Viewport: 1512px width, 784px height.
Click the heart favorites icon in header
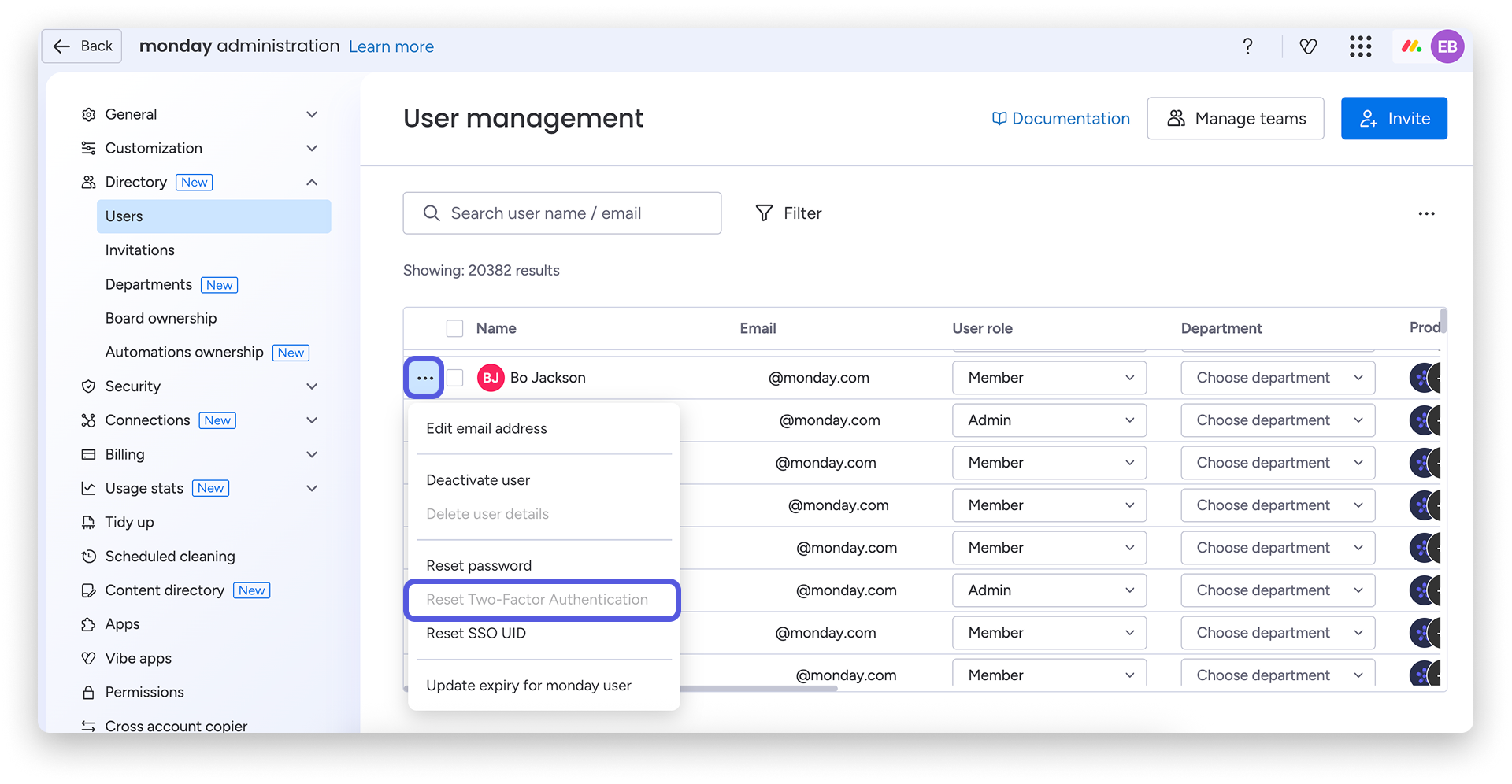pos(1308,46)
